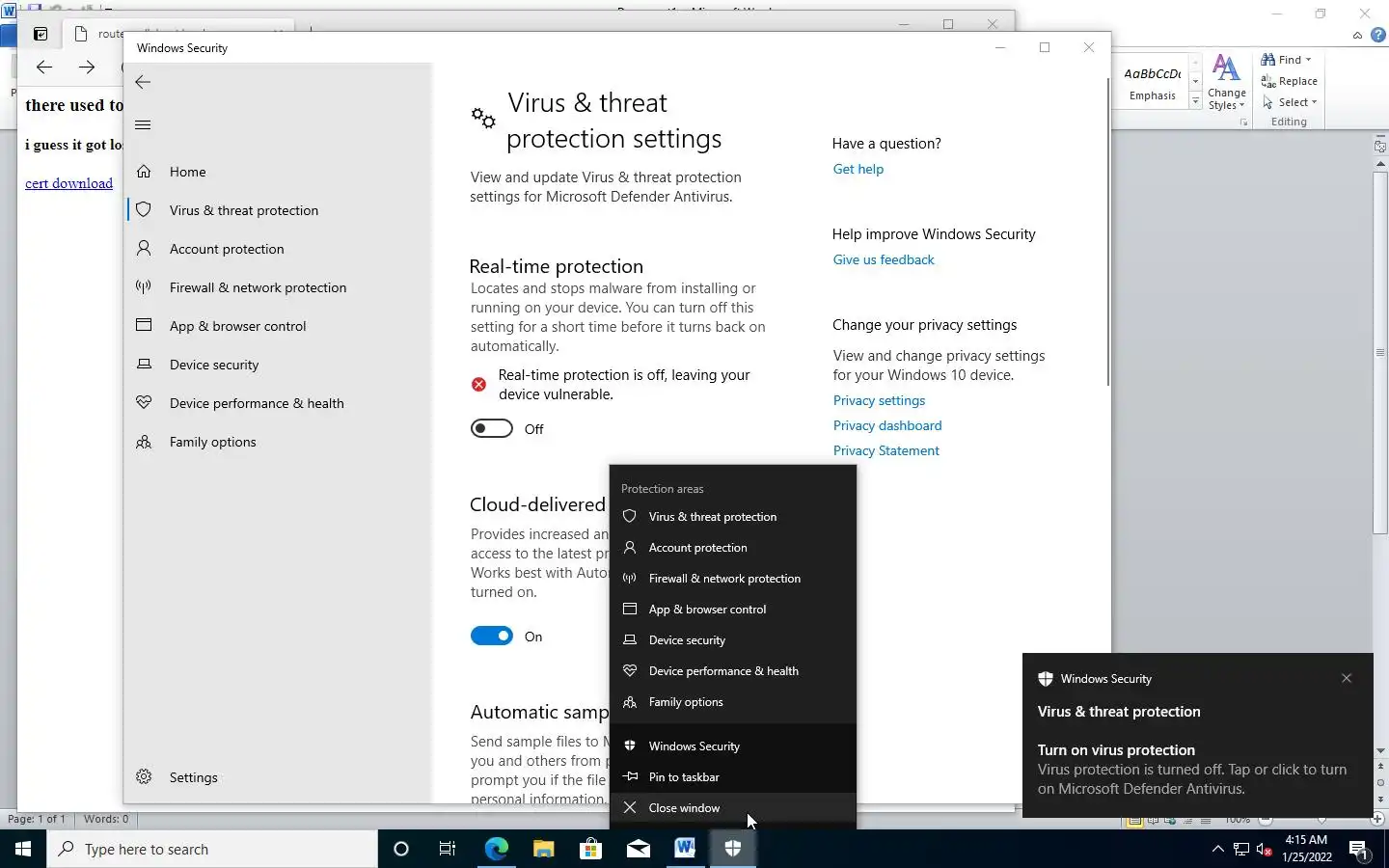Open the Privacy settings link

click(879, 400)
